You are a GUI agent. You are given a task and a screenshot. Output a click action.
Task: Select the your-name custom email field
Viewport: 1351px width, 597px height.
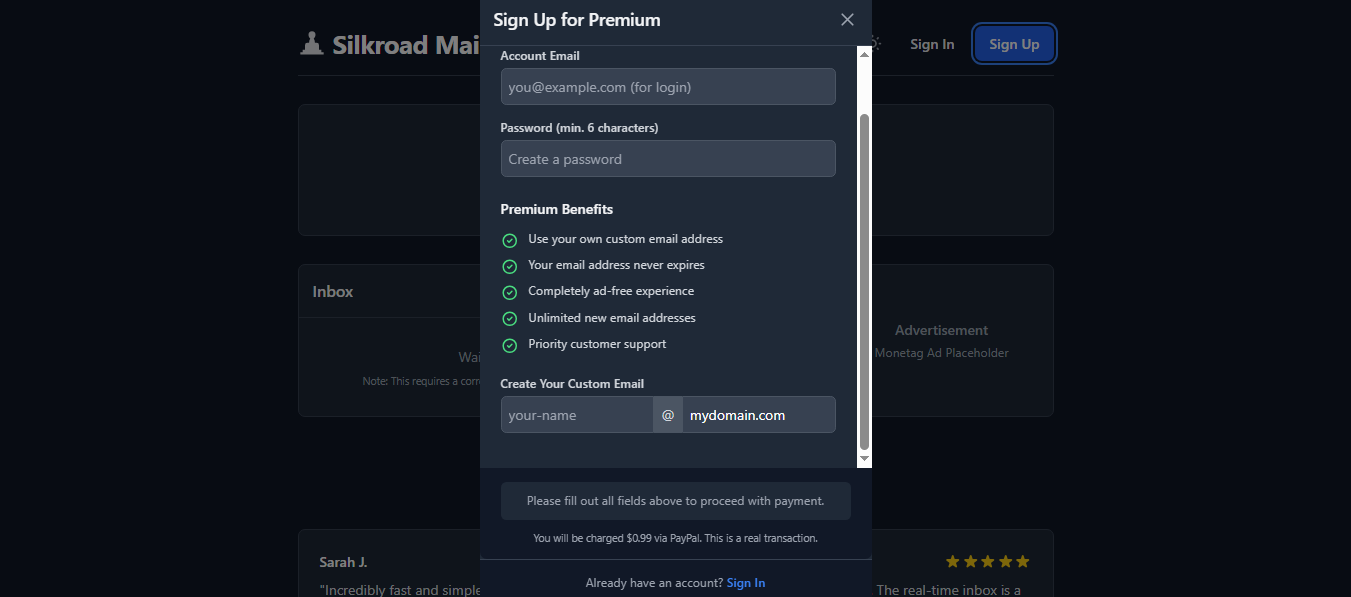[577, 415]
